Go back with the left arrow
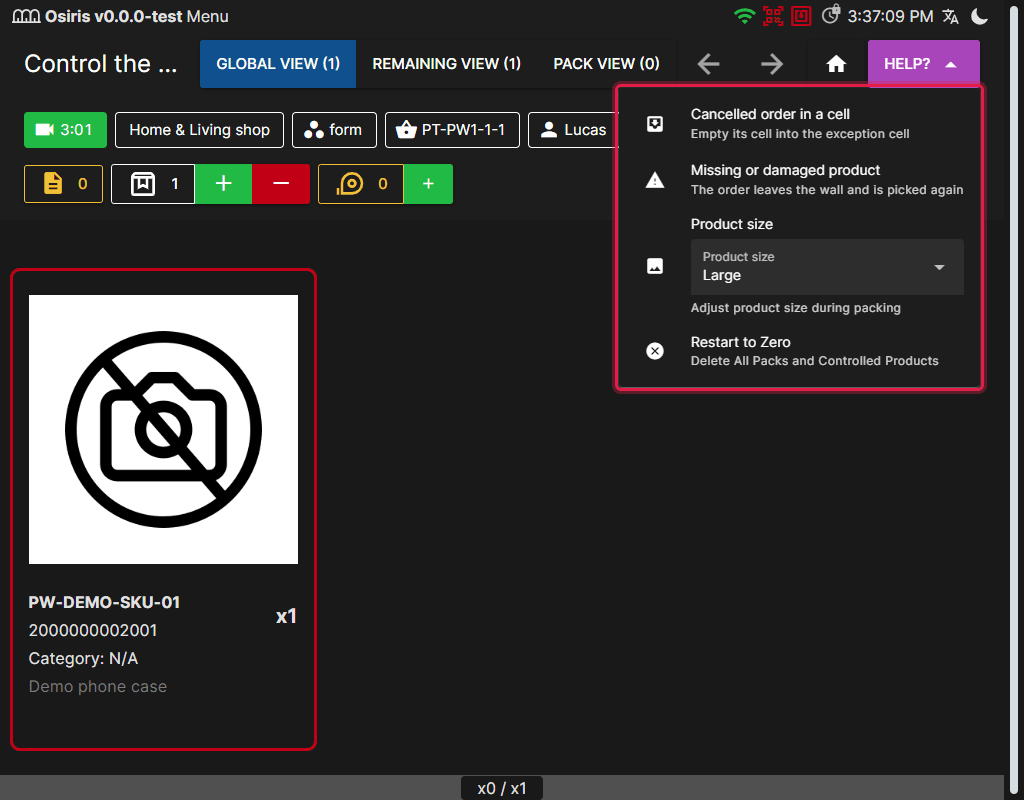 tap(709, 64)
